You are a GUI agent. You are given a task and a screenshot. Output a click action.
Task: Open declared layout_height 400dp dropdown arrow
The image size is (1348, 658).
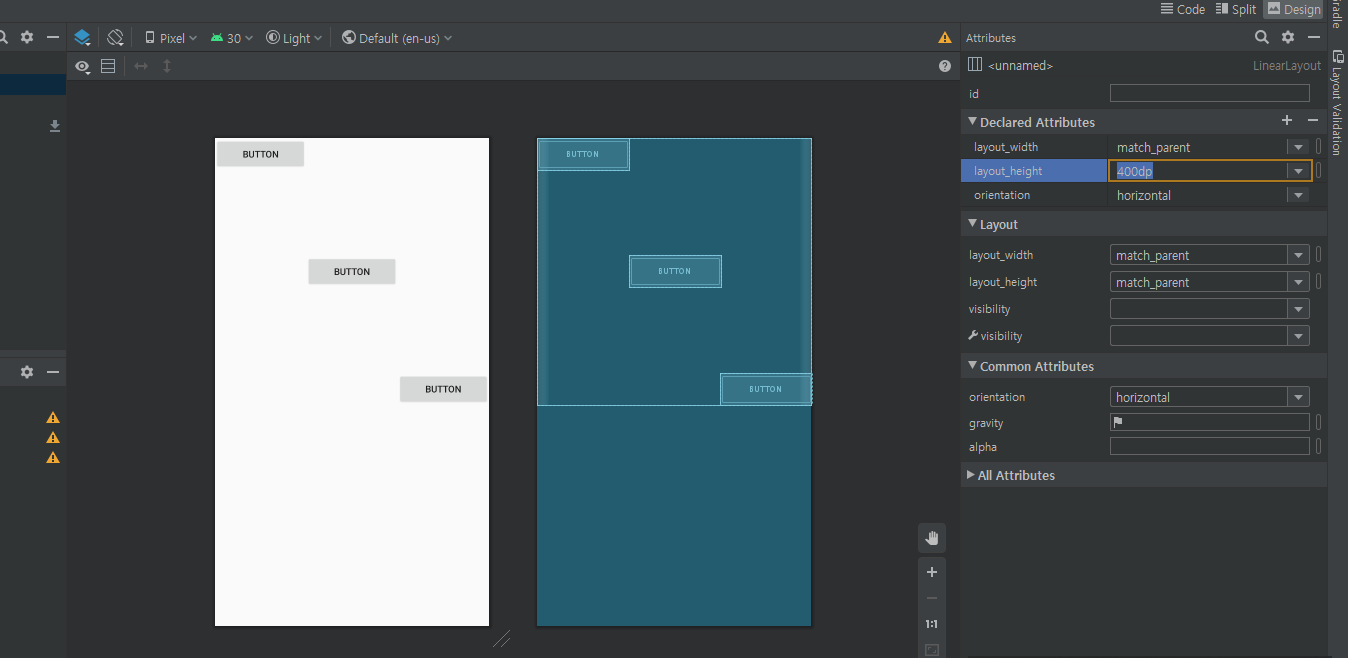click(x=1298, y=171)
